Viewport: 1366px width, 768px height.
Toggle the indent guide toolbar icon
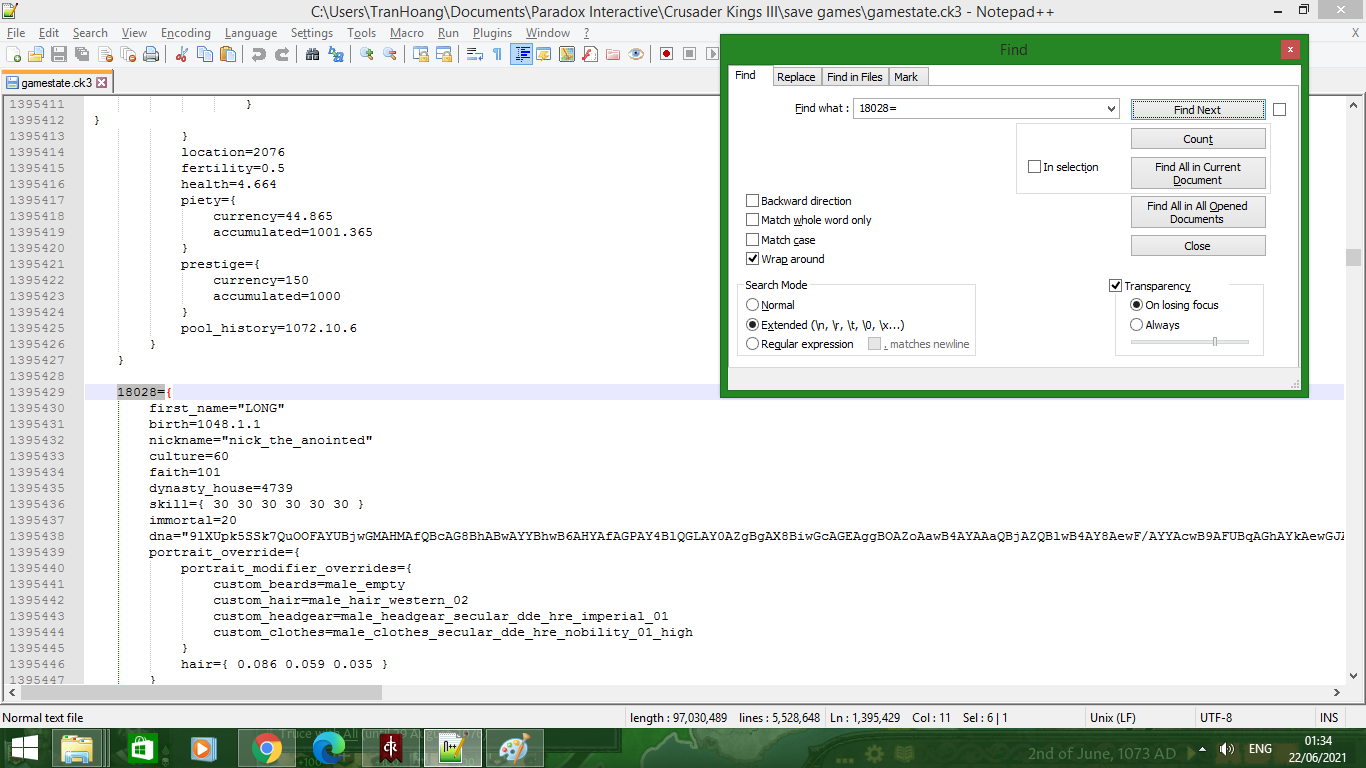click(521, 54)
